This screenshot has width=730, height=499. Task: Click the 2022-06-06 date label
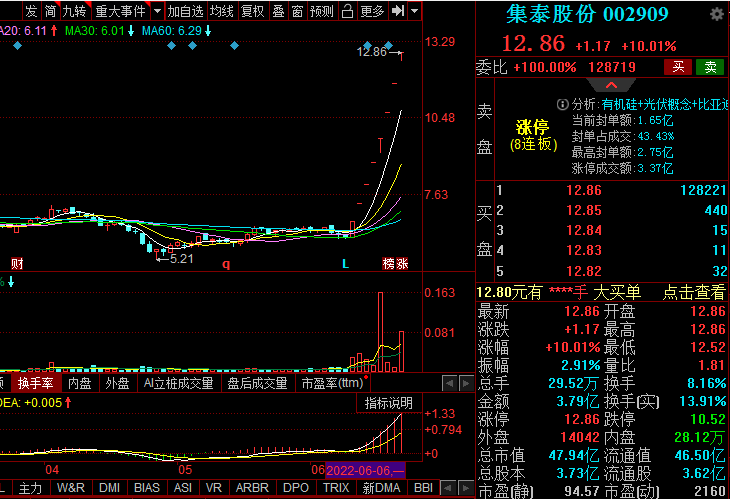coord(365,470)
